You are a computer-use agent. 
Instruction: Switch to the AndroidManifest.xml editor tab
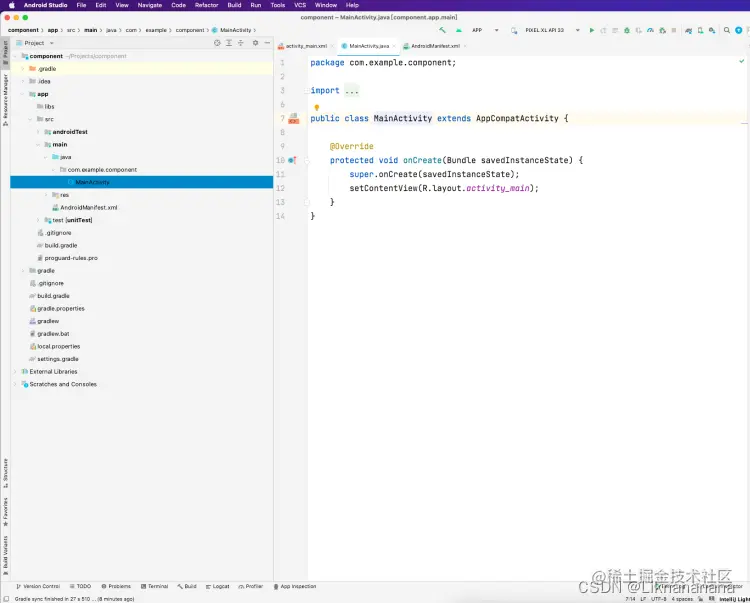point(435,46)
